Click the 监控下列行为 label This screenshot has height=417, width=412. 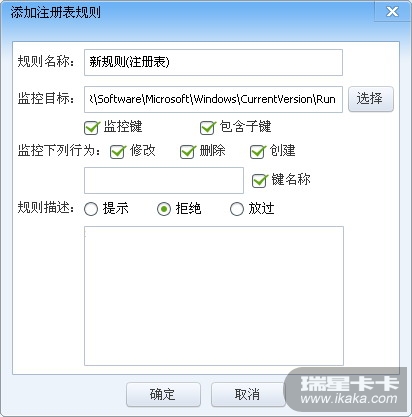tap(59, 151)
